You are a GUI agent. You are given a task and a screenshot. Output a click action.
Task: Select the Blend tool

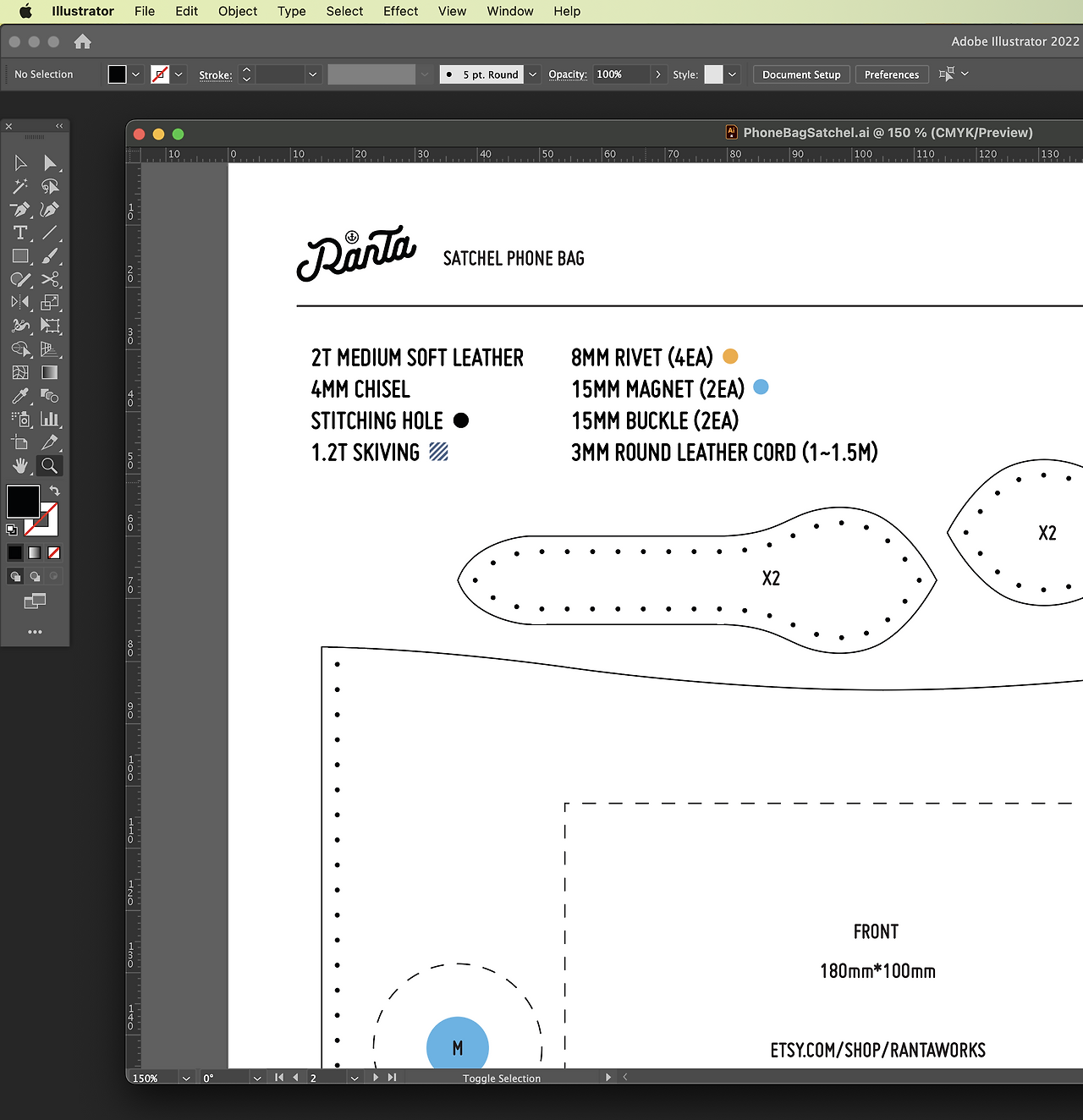pos(50,396)
